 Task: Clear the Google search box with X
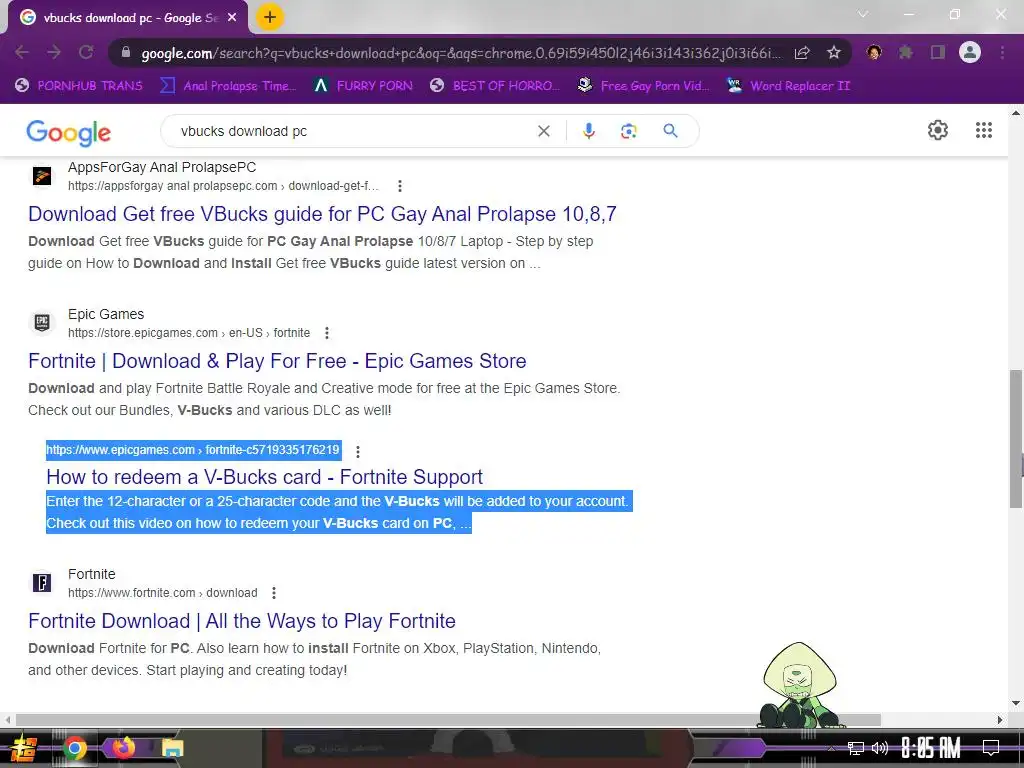point(543,131)
